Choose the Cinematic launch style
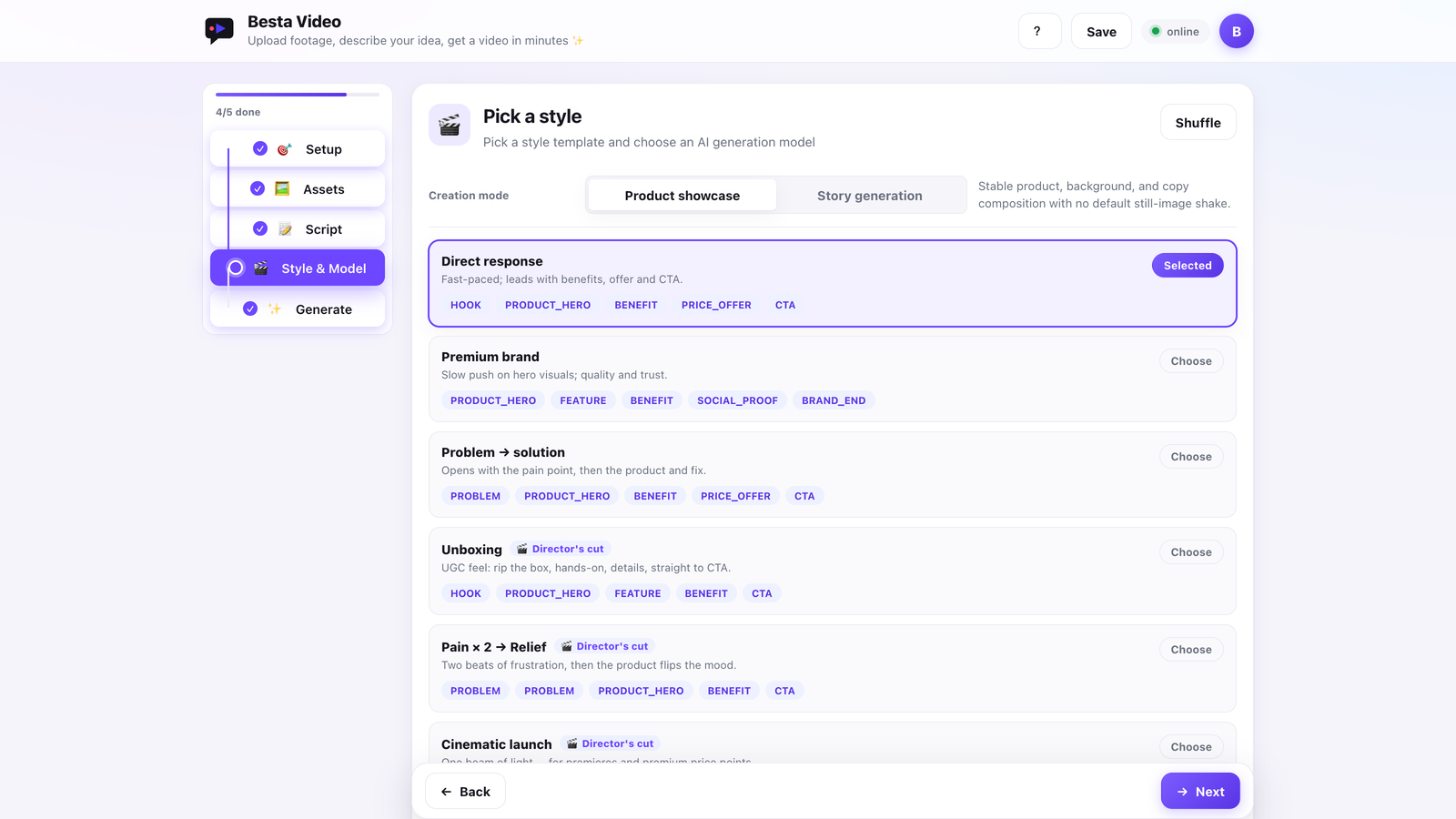This screenshot has height=819, width=1456. 1191,747
